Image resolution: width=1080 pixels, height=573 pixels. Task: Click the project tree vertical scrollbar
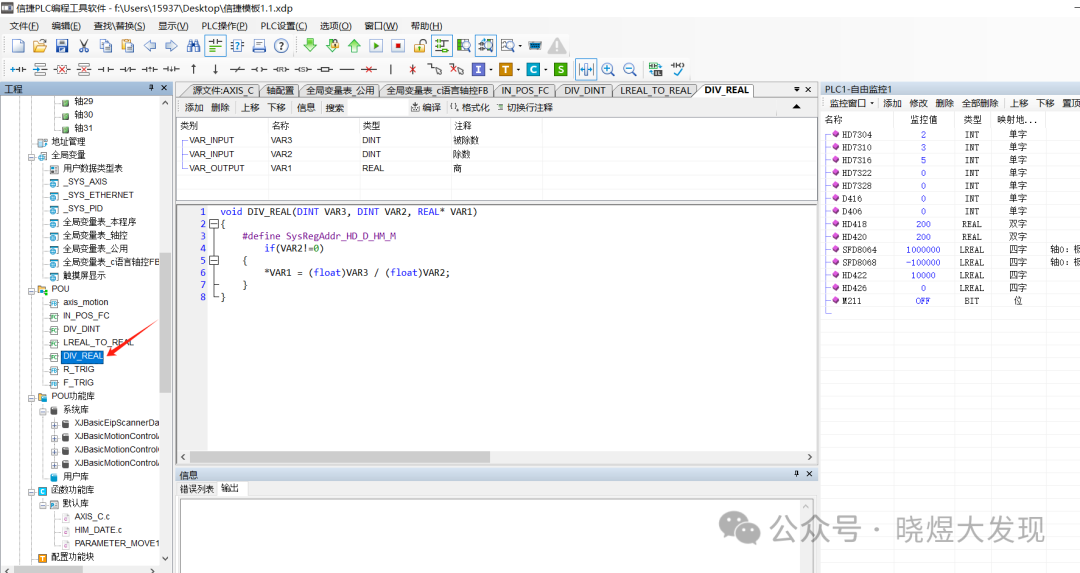point(165,322)
